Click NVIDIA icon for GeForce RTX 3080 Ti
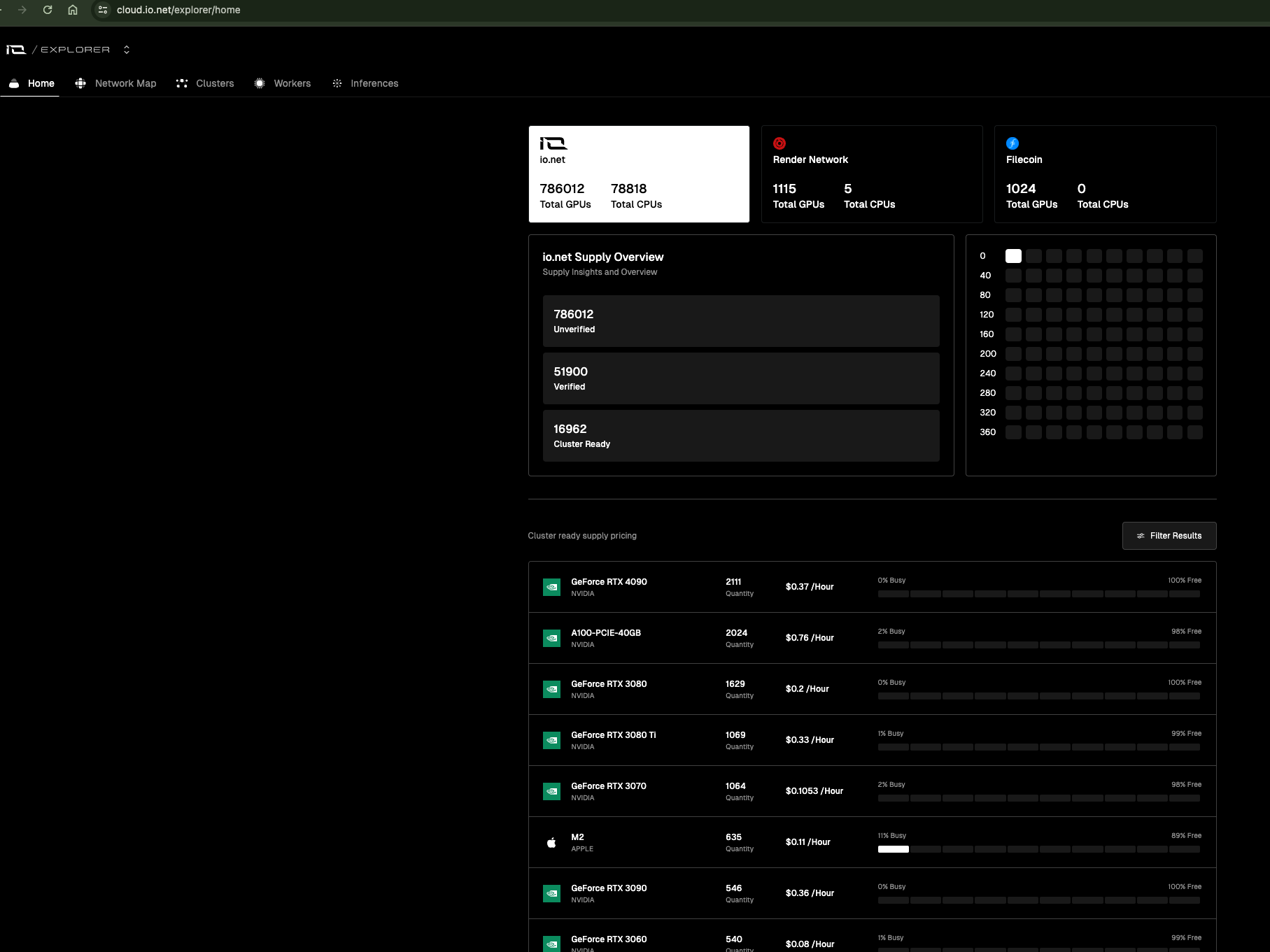 (x=551, y=740)
